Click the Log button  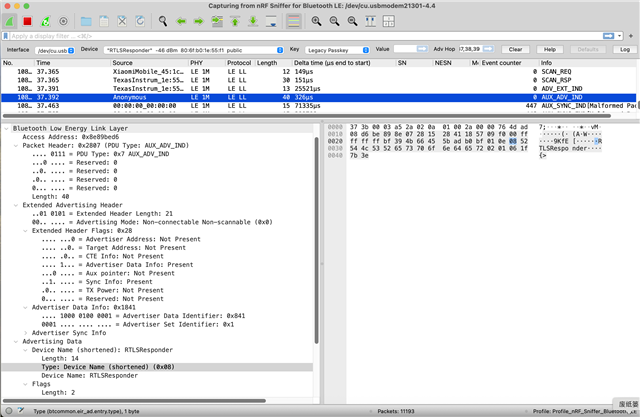624,49
